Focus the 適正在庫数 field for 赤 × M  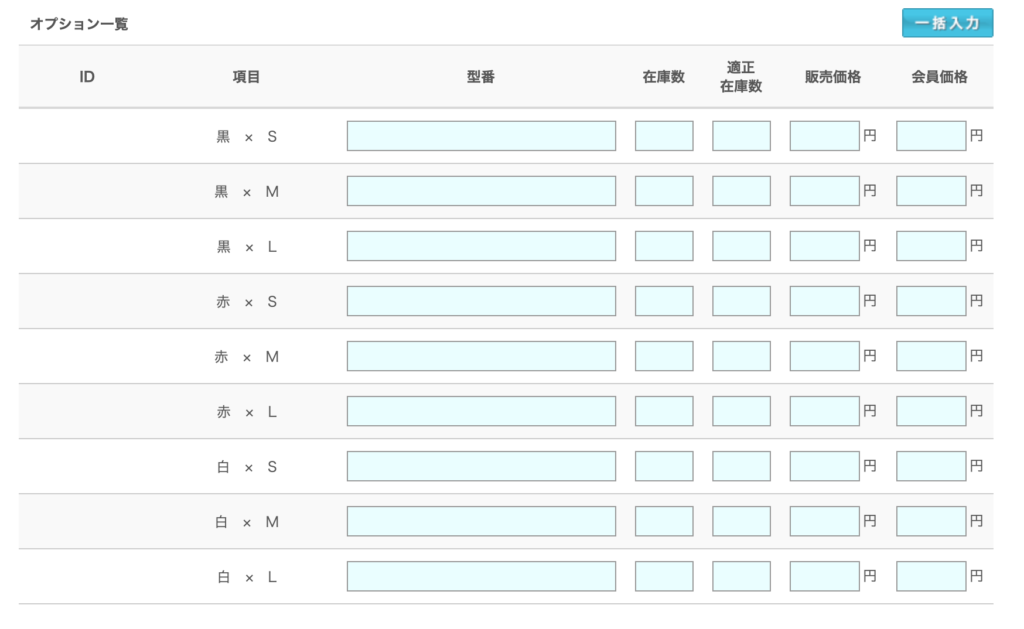point(741,356)
